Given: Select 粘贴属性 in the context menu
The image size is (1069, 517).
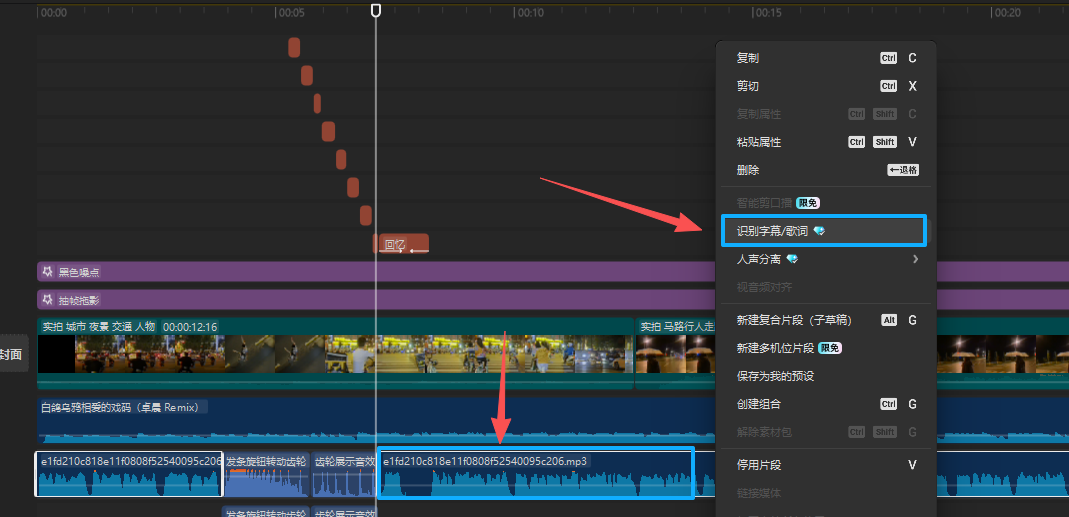Looking at the screenshot, I should [x=759, y=142].
